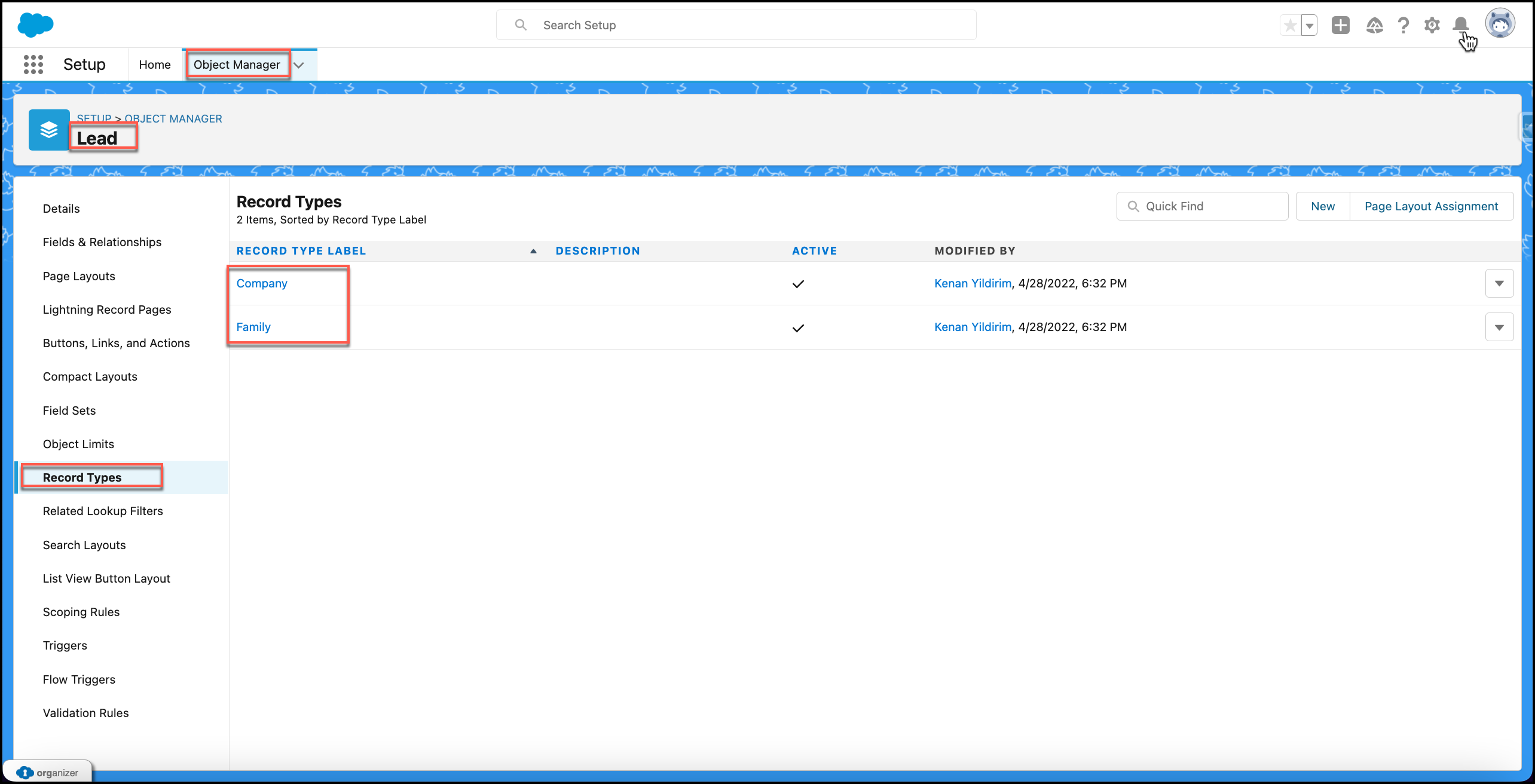
Task: Sort by Record Type Label arrow
Action: [533, 251]
